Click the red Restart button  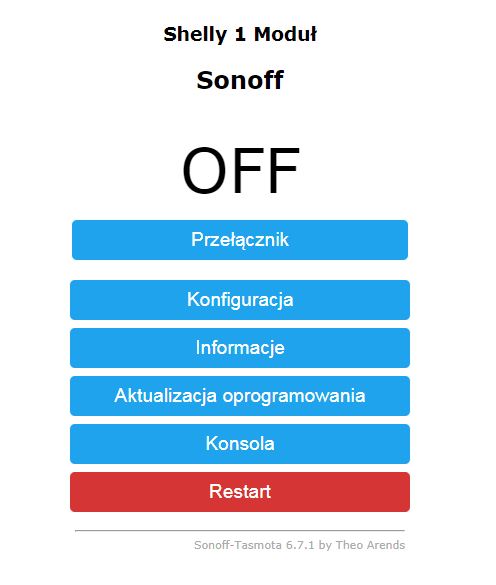(x=240, y=492)
